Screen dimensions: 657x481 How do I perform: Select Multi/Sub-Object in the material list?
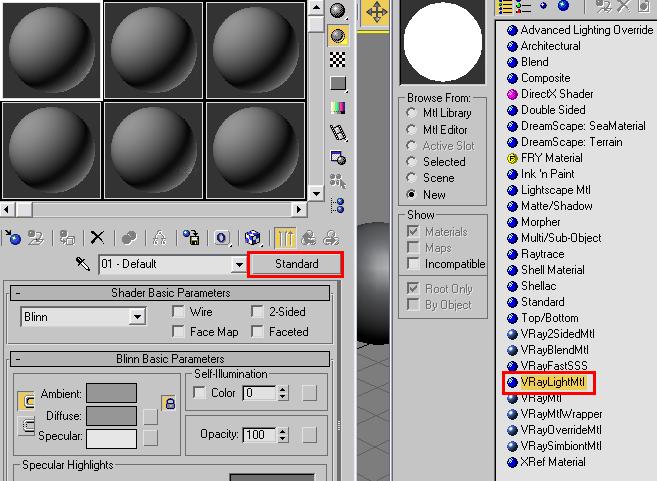click(x=554, y=238)
